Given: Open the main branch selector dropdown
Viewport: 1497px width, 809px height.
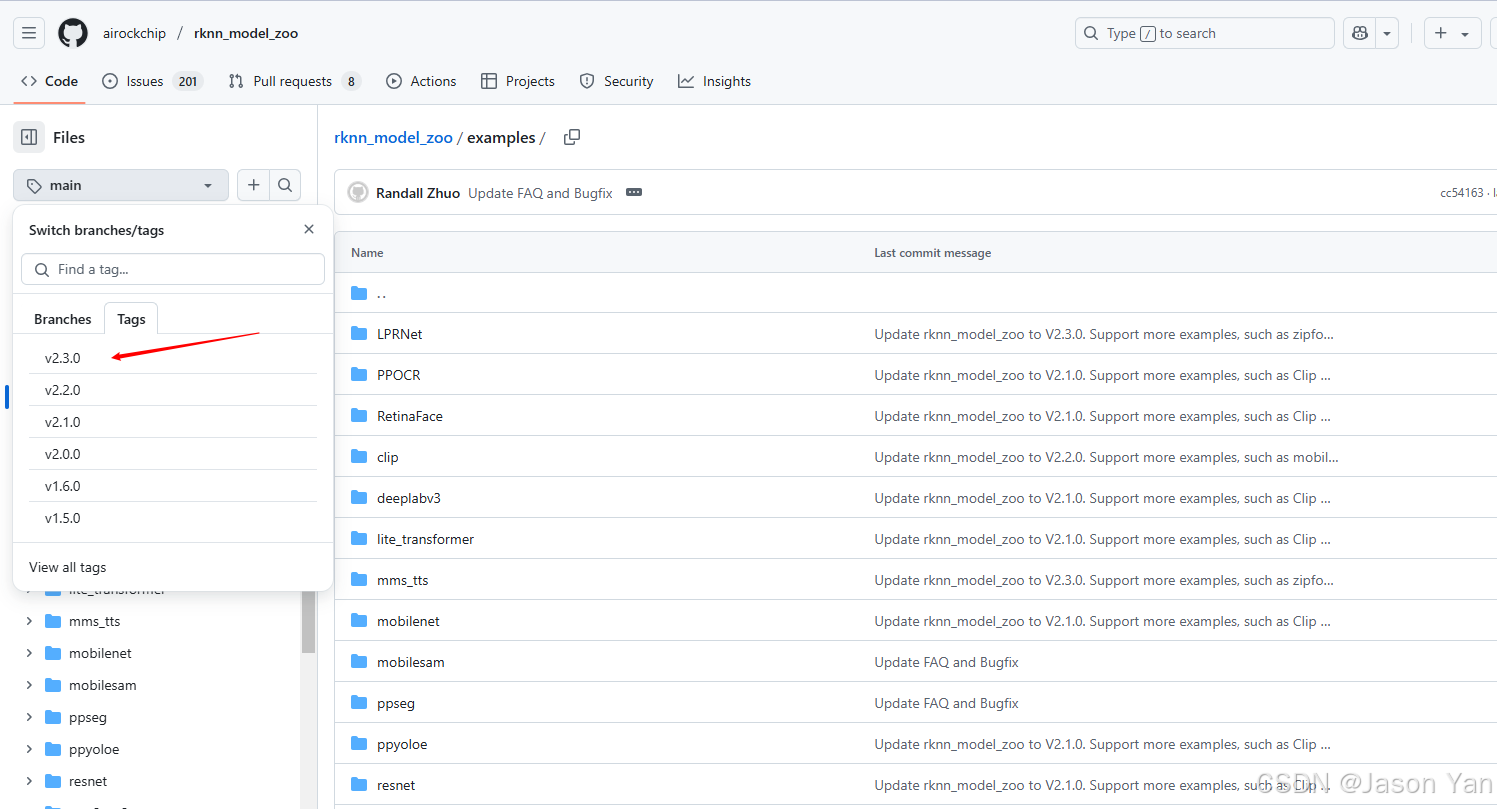Looking at the screenshot, I should (121, 185).
